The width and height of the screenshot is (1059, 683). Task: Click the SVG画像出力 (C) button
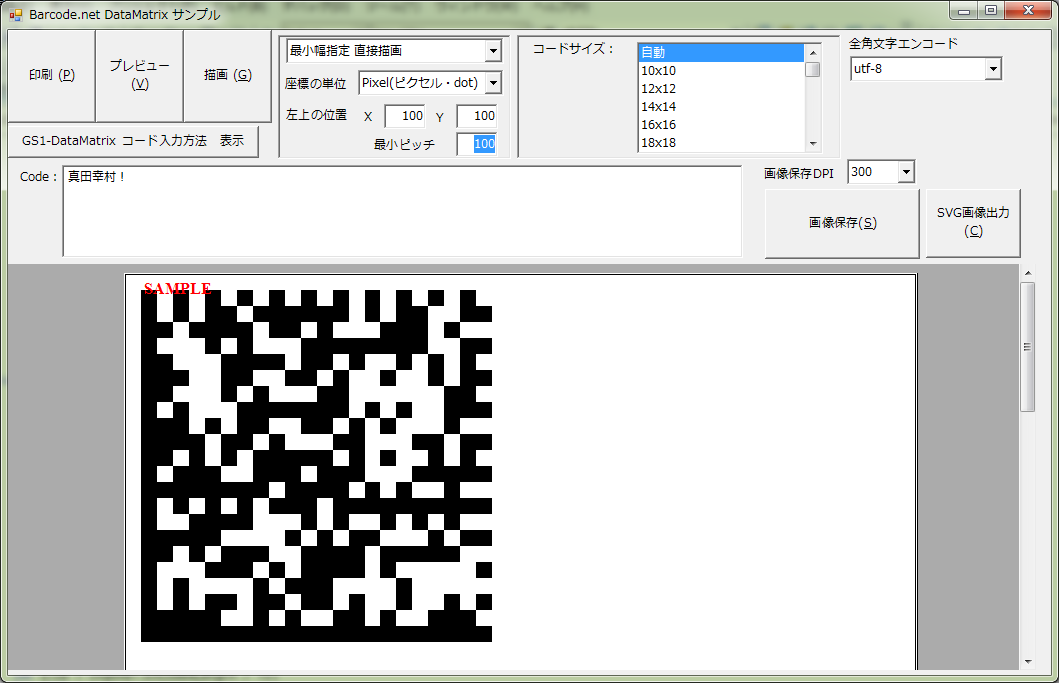tap(973, 223)
